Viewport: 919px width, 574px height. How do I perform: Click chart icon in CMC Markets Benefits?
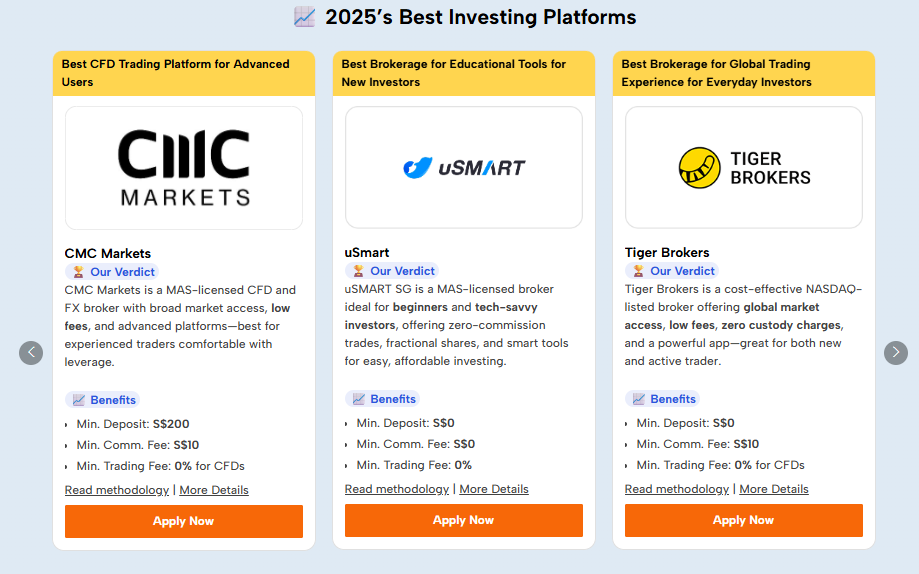point(79,400)
